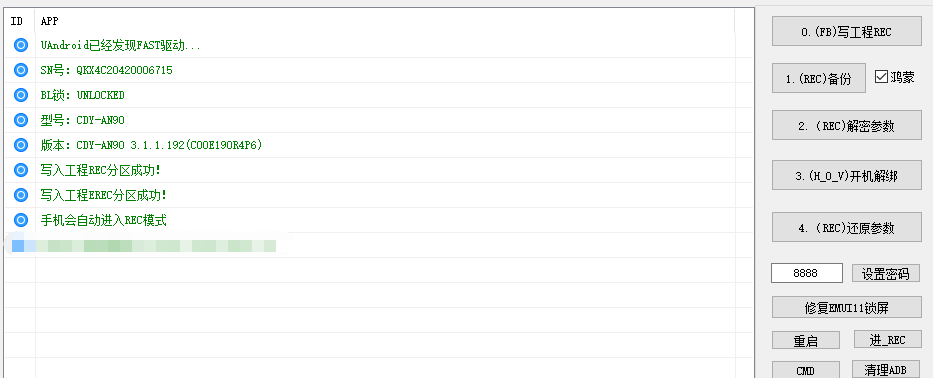Click the APP column header

(x=49, y=21)
